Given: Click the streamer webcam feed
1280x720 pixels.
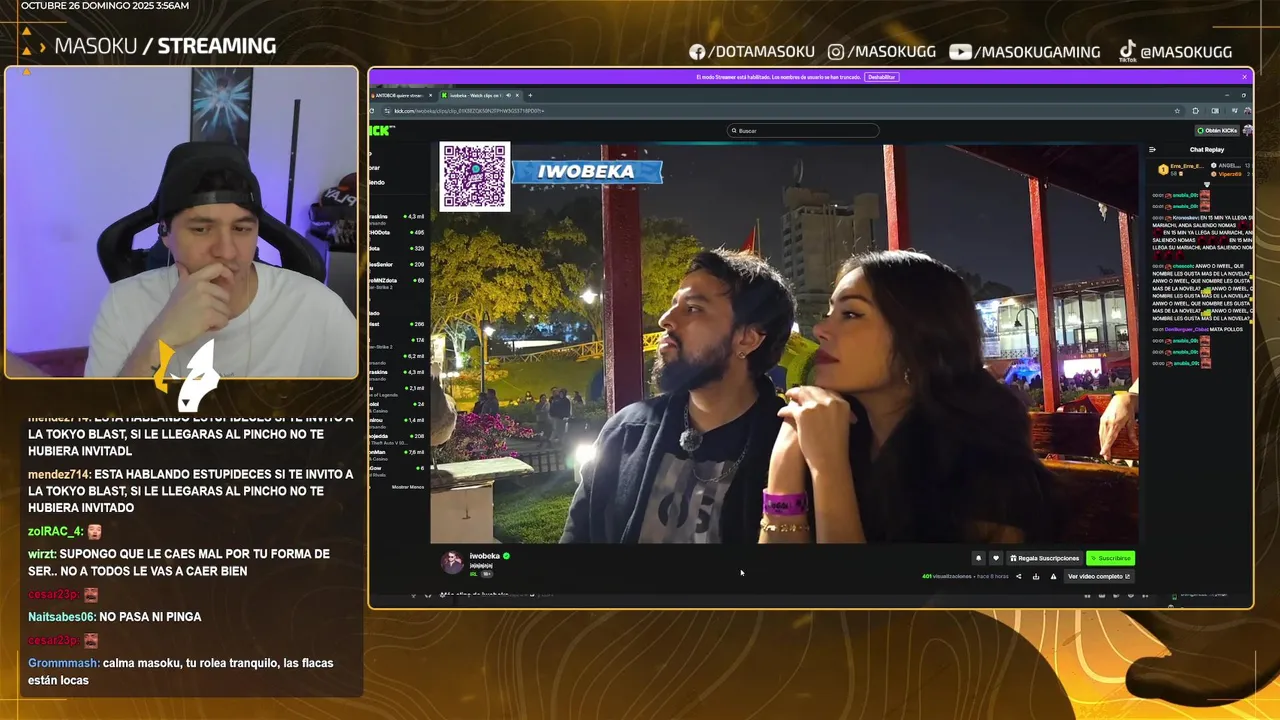Looking at the screenshot, I should pyautogui.click(x=182, y=223).
